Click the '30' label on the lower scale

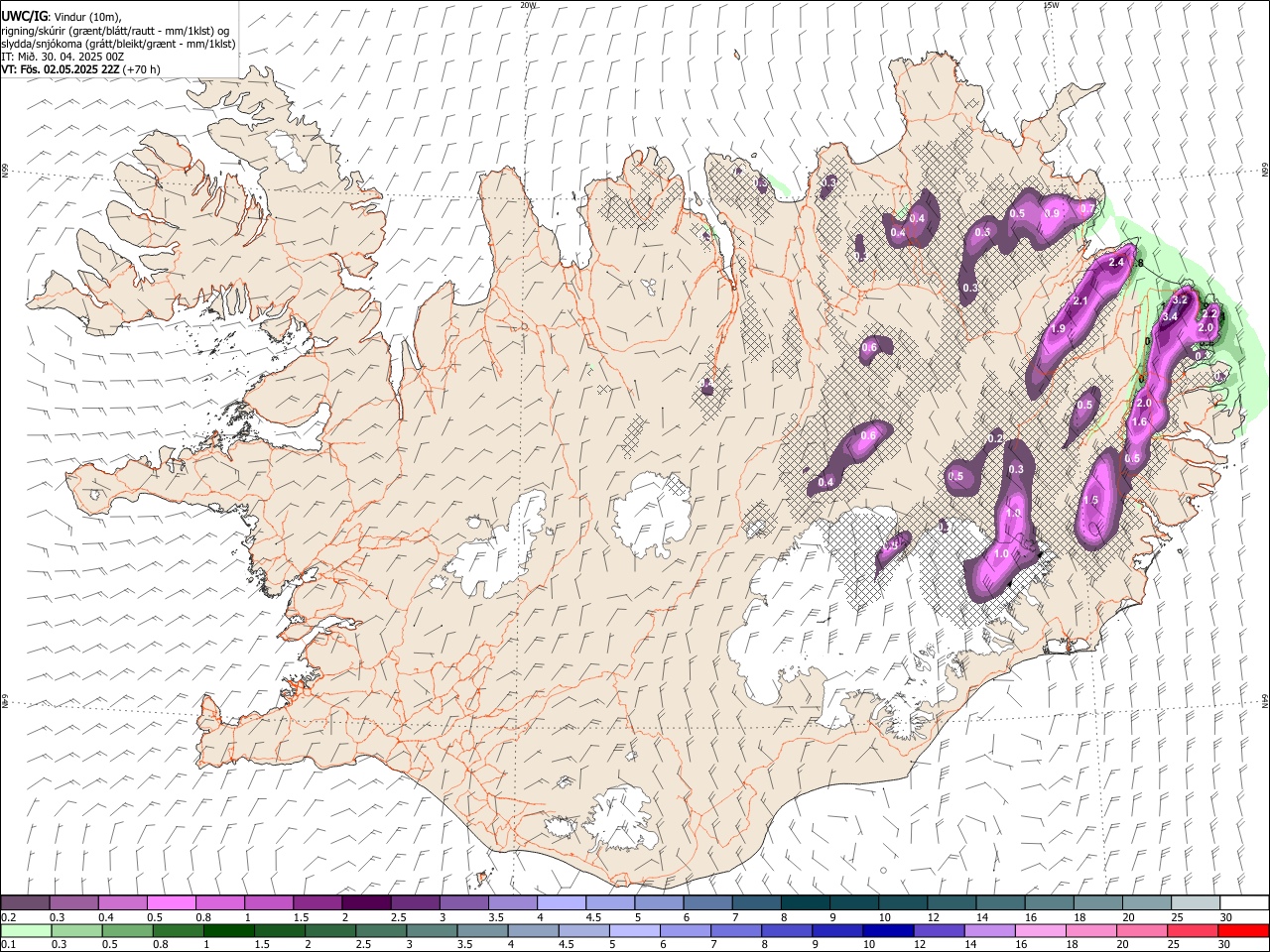tap(1225, 944)
